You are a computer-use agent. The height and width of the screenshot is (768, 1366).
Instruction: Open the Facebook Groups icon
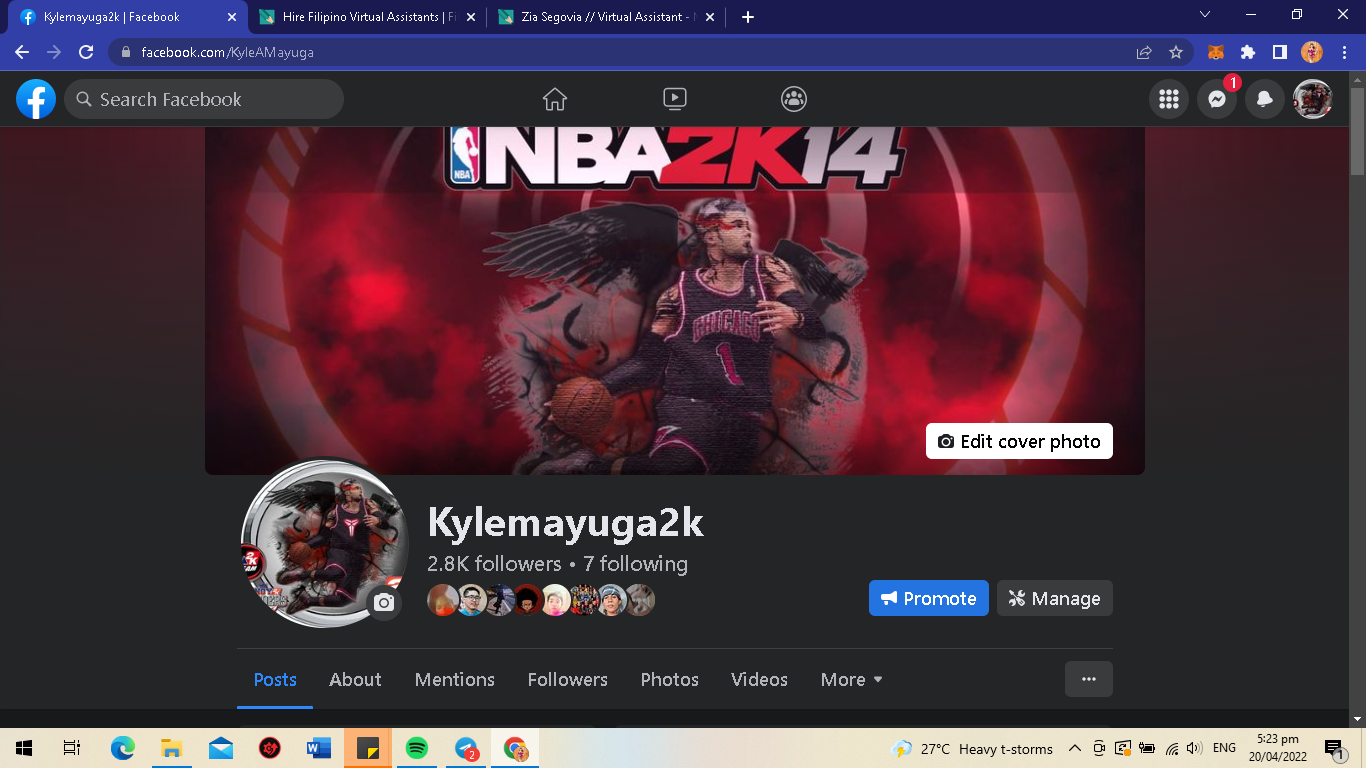tap(794, 99)
